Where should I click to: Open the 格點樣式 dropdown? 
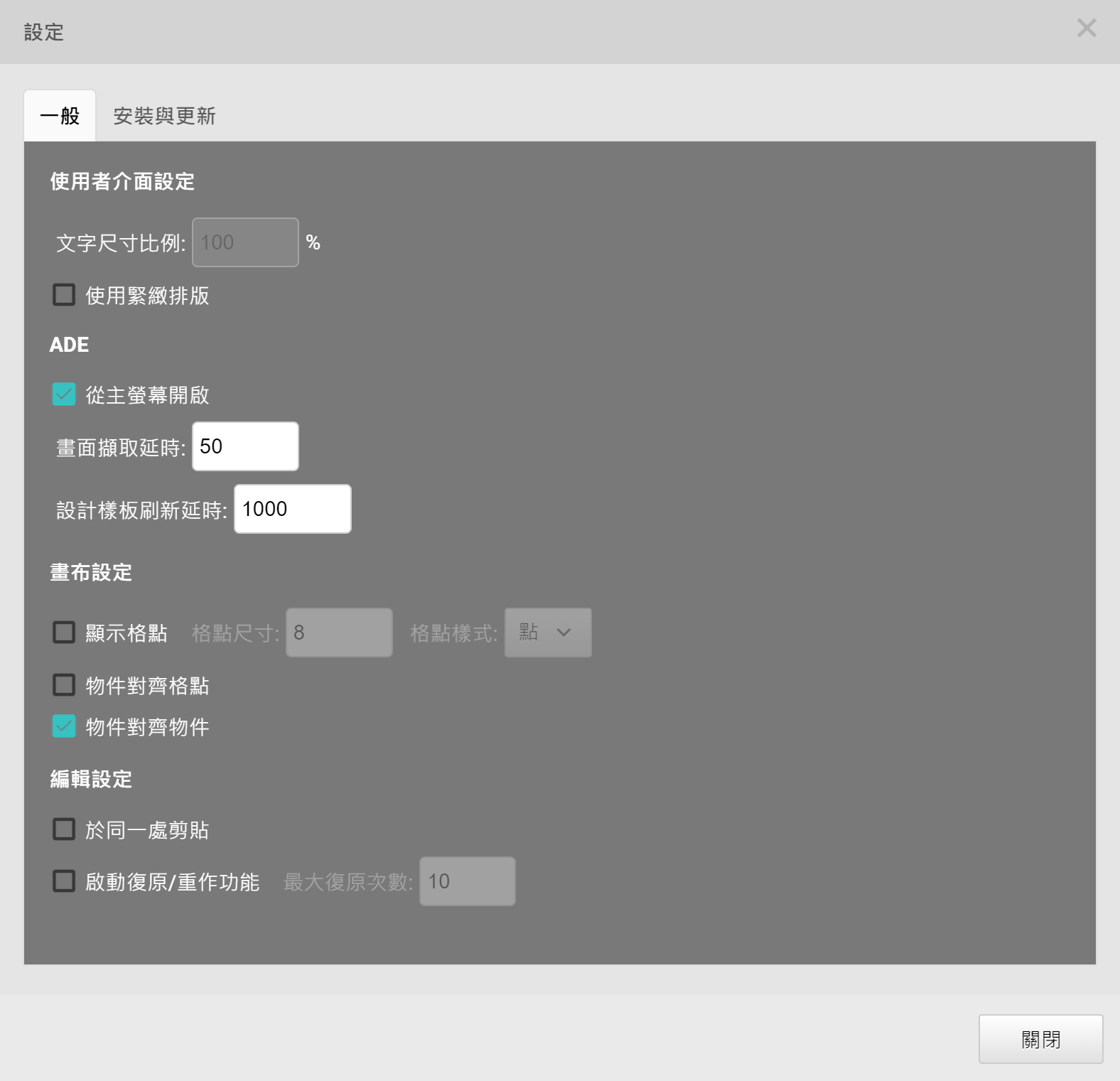tap(548, 633)
